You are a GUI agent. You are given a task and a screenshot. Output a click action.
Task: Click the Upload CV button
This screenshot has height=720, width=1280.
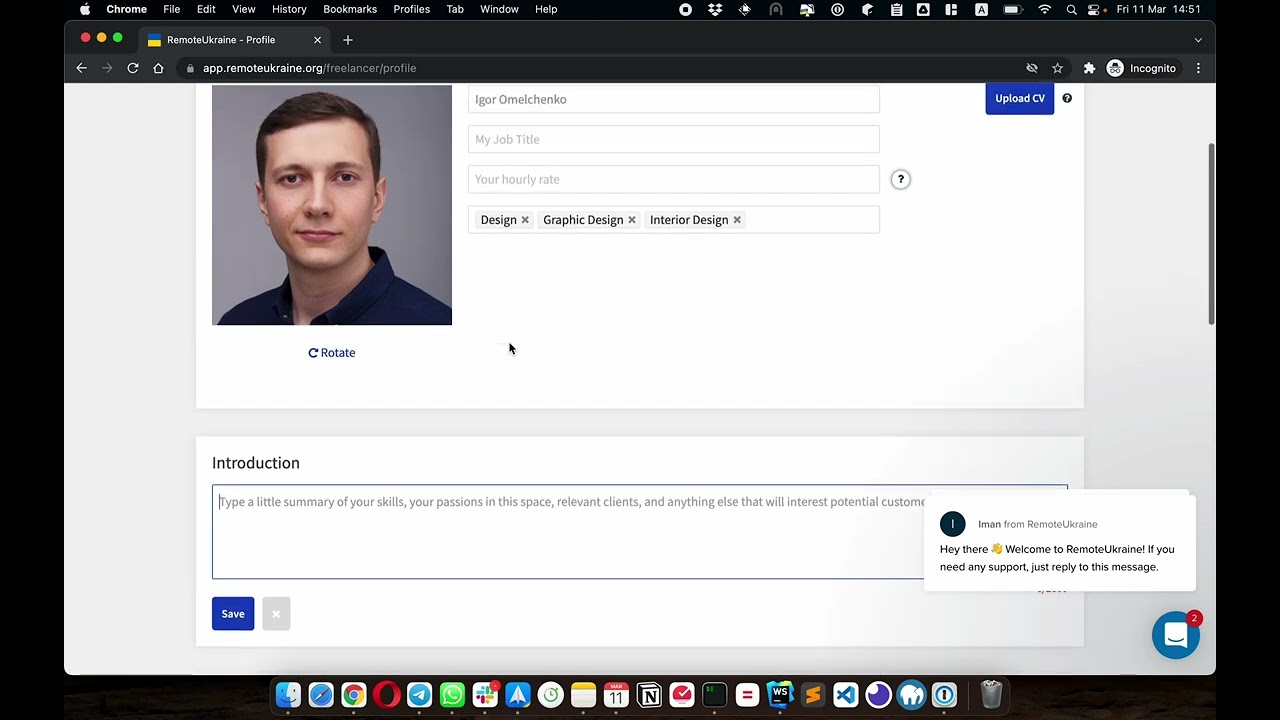tap(1020, 98)
